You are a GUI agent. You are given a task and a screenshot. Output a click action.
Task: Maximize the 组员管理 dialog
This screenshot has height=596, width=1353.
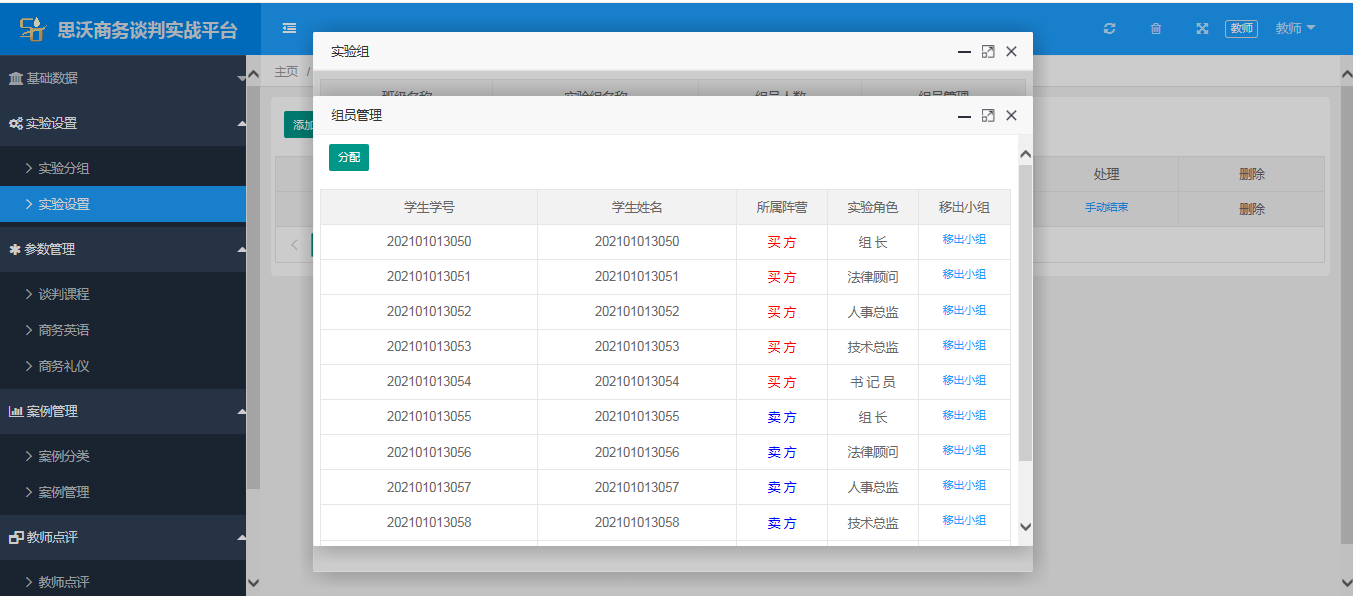(x=988, y=116)
